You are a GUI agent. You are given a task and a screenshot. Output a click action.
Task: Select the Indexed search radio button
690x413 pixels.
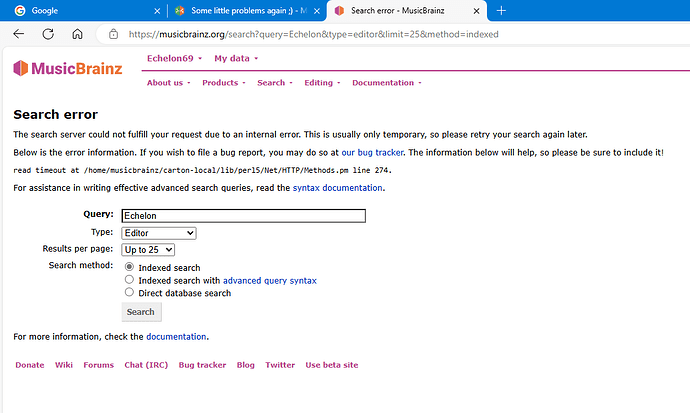(129, 267)
